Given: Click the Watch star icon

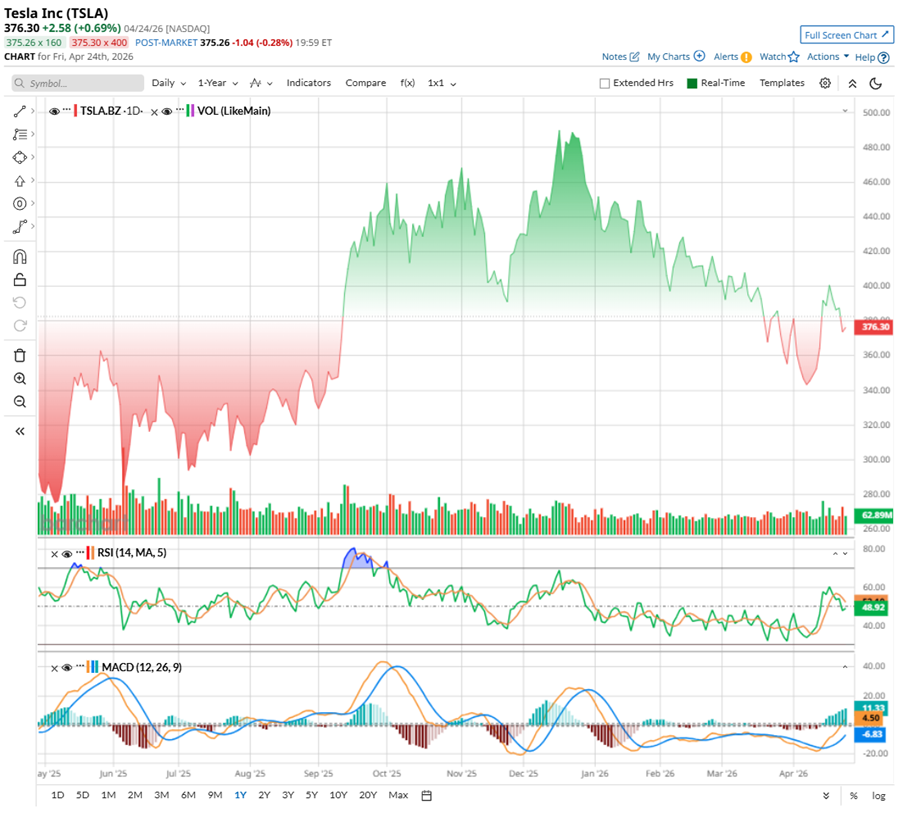Looking at the screenshot, I should [794, 56].
